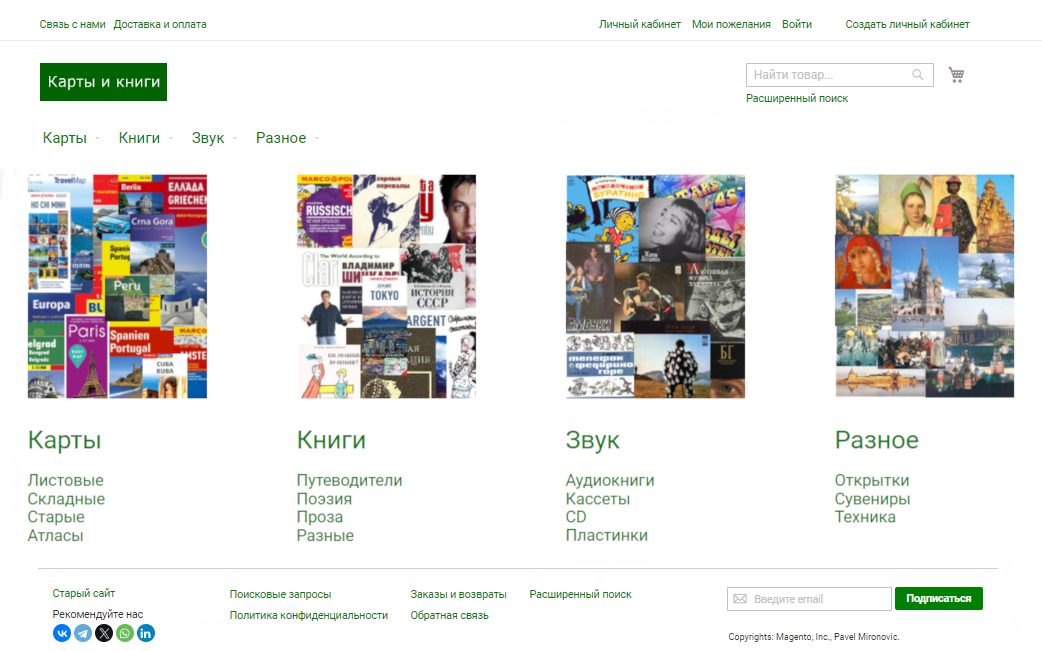Select the Открытки subcategory

(x=872, y=480)
